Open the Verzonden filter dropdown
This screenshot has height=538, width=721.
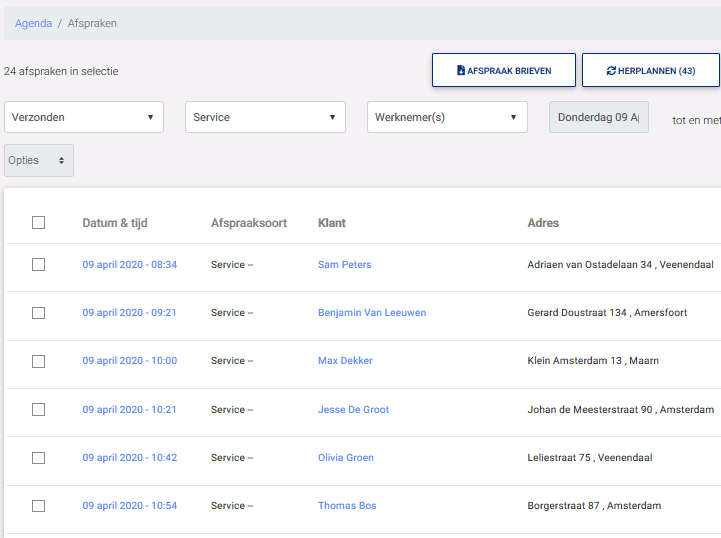[84, 117]
